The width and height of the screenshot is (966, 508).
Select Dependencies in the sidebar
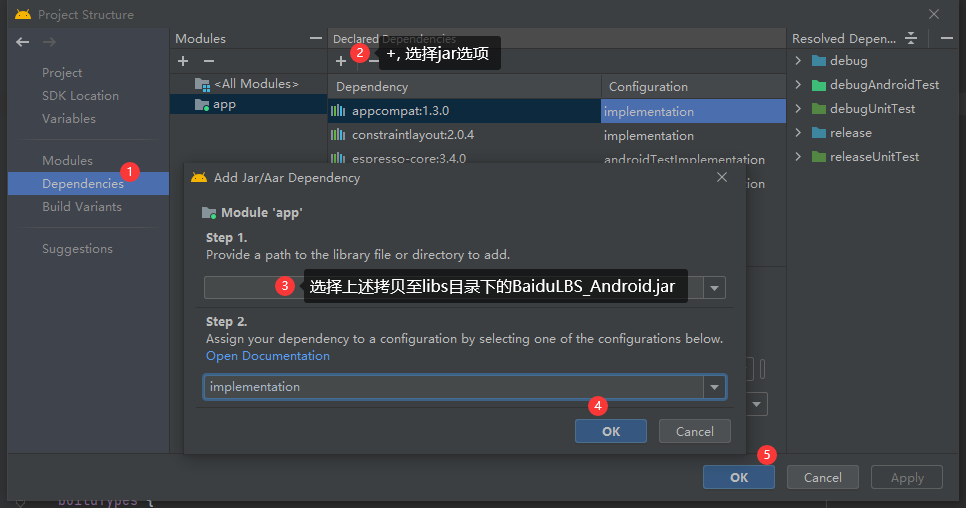[x=88, y=183]
